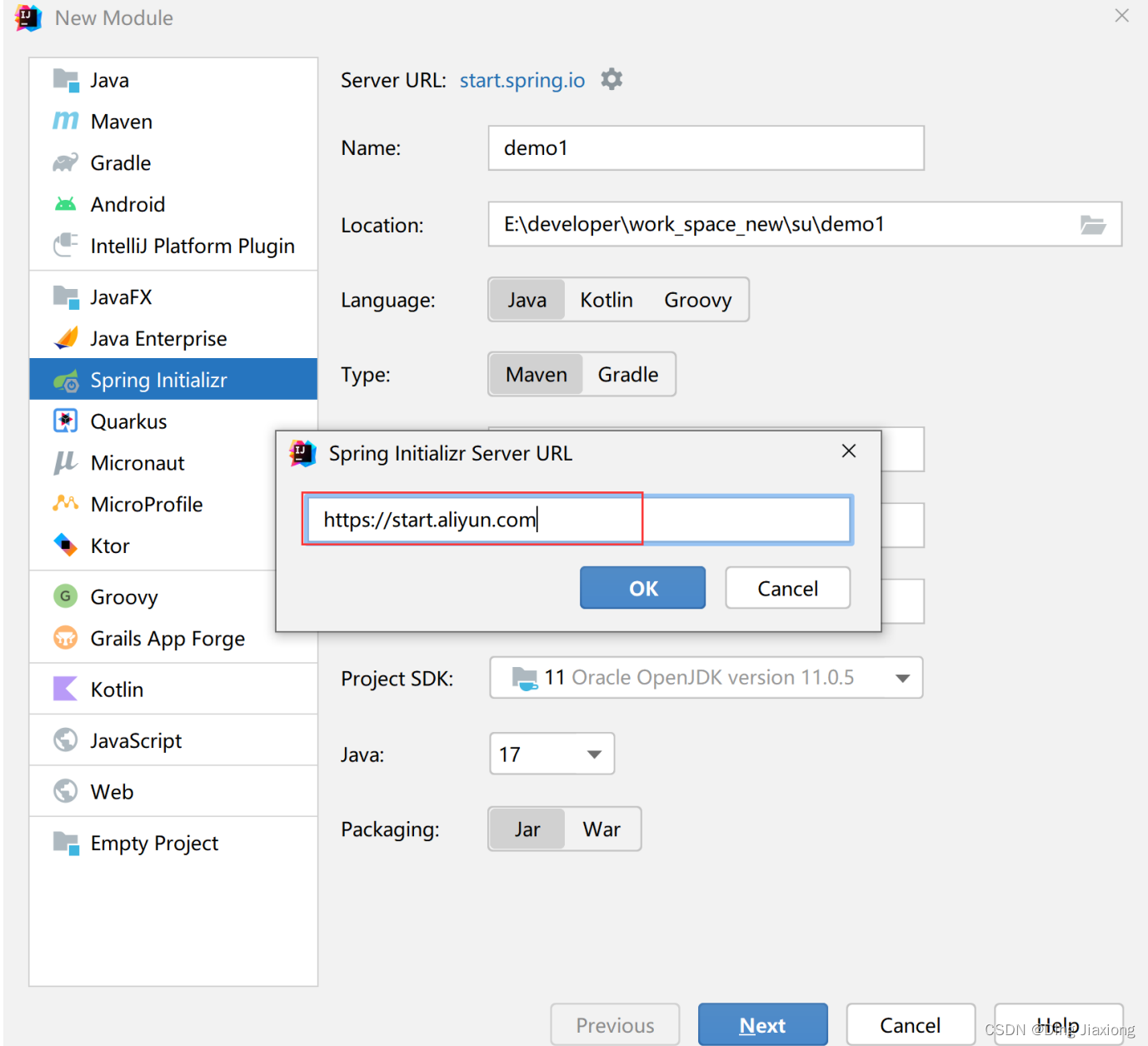This screenshot has height=1046, width=1148.
Task: Select Groovy as the language
Action: 698,300
